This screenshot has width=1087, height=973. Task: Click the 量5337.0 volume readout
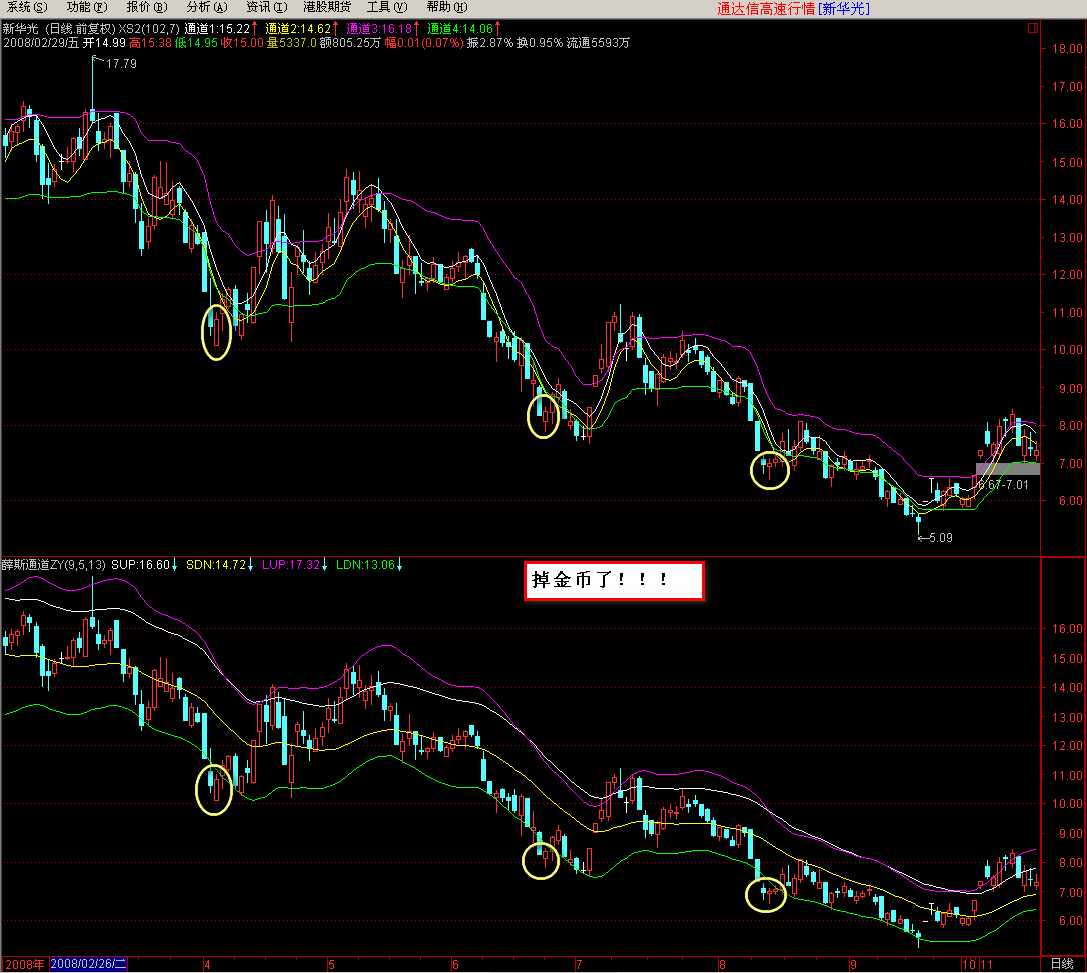coord(291,43)
